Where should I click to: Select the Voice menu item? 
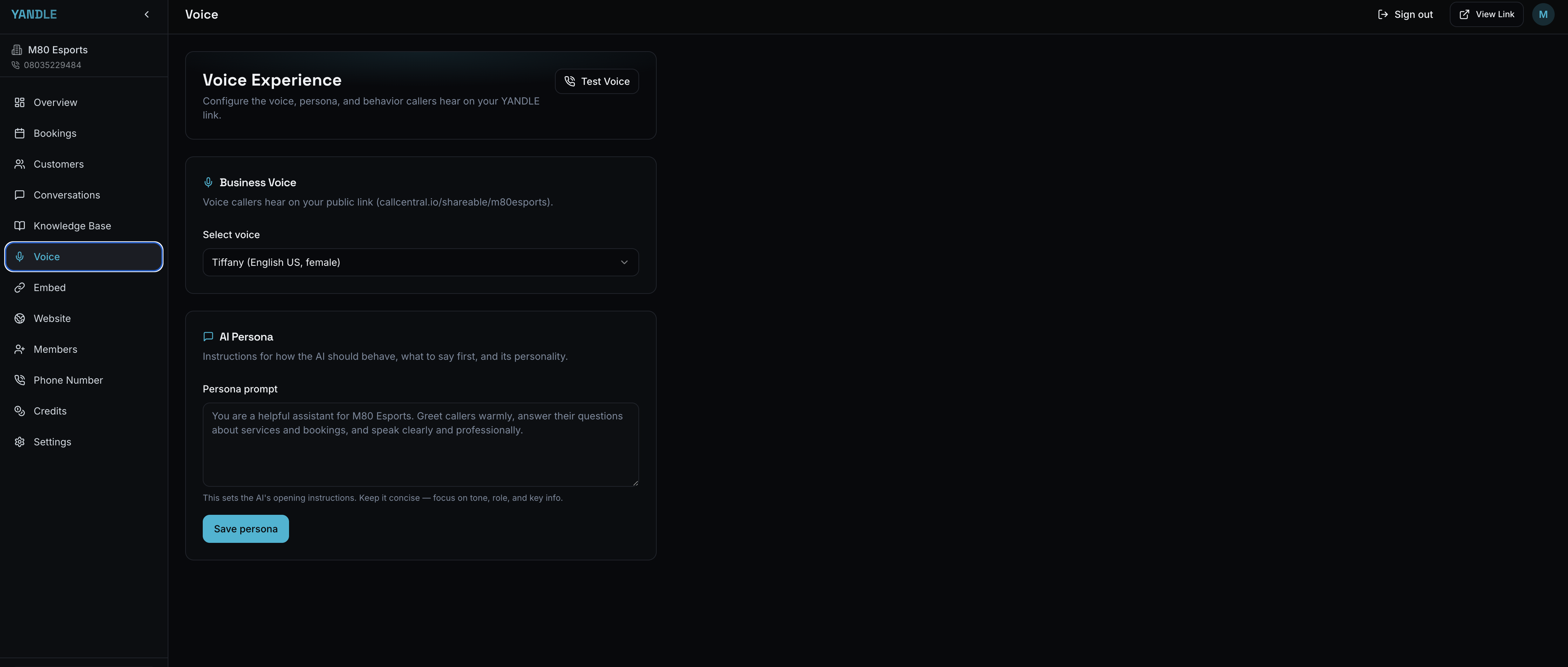coord(83,257)
